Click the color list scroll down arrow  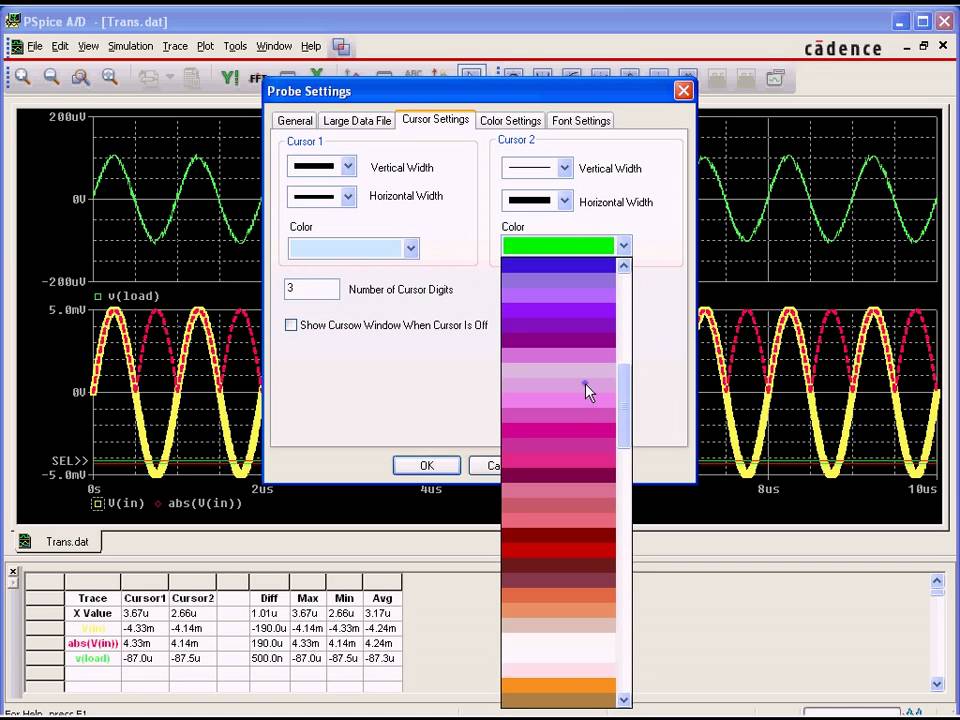[623, 699]
